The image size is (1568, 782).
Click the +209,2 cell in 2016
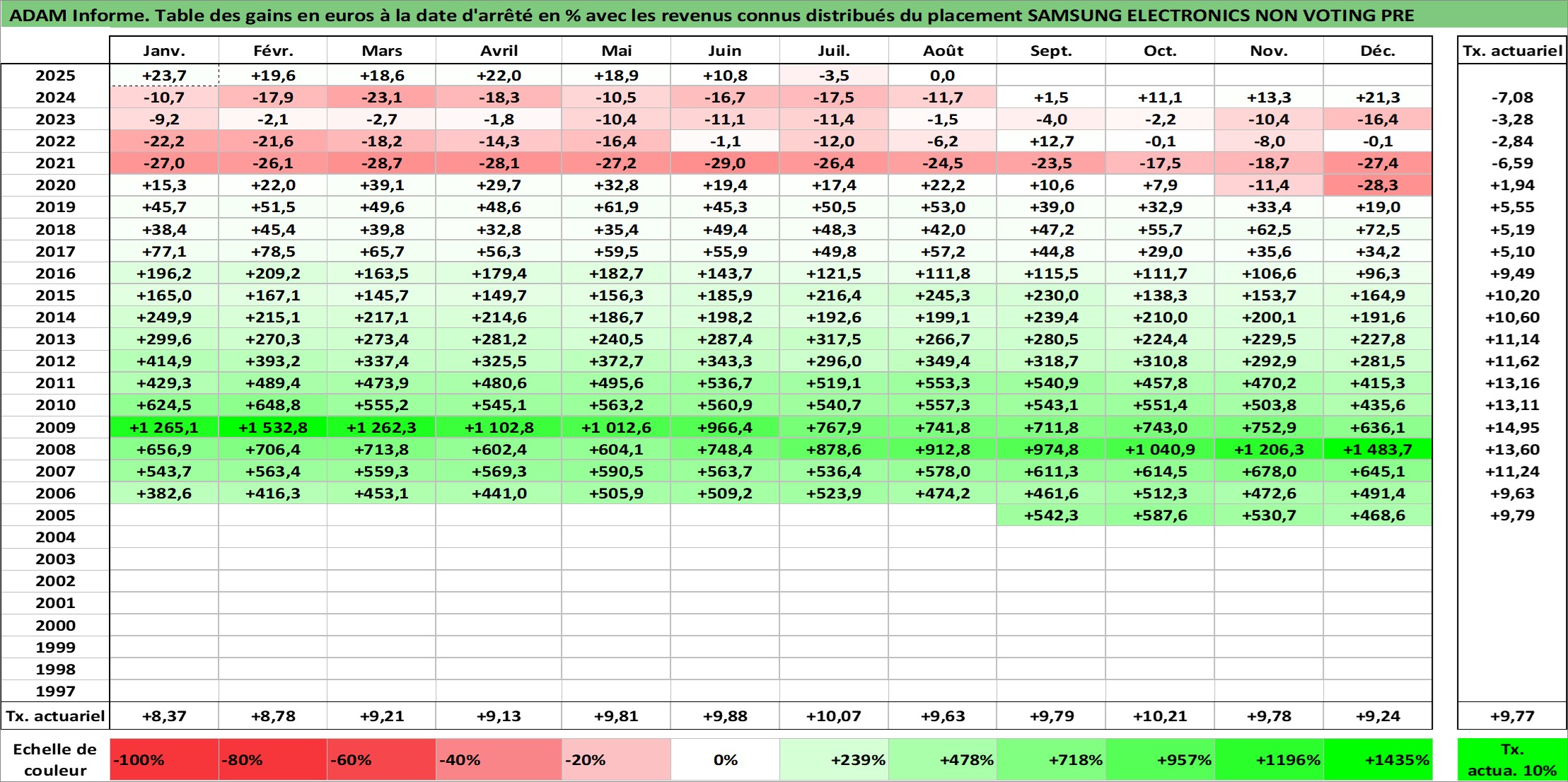pyautogui.click(x=273, y=273)
